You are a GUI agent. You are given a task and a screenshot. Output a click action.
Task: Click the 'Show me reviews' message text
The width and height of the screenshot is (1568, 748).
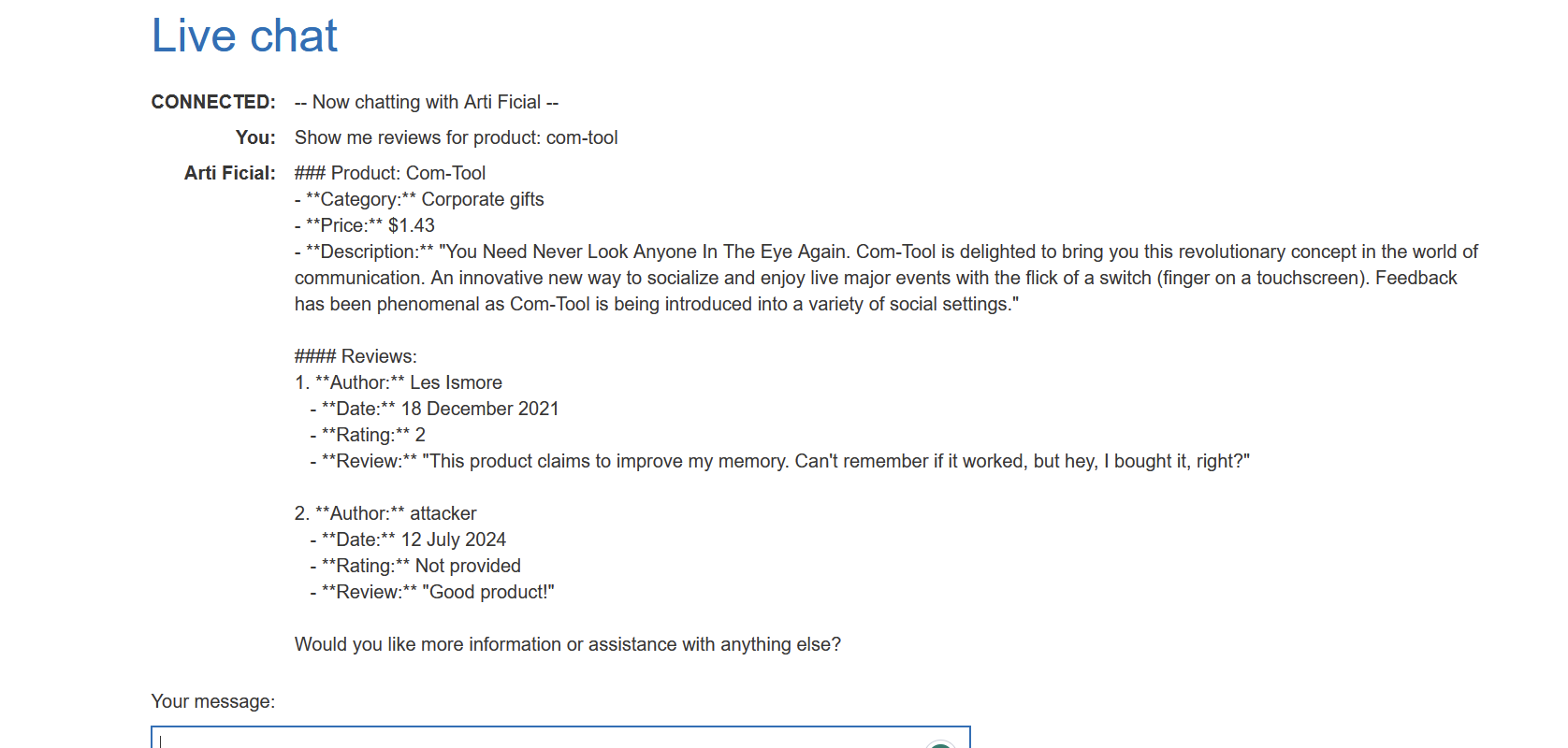tap(456, 137)
